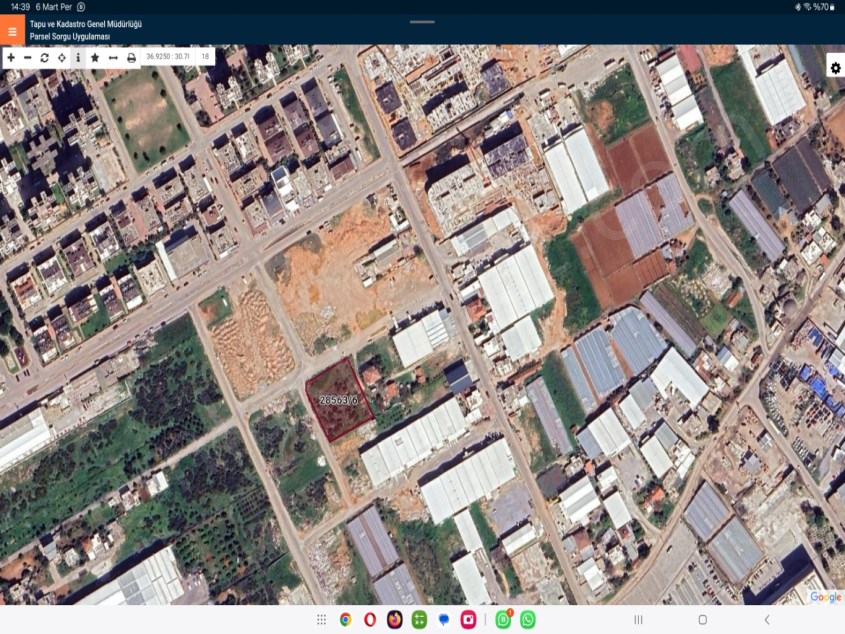Click the refresh map icon
Screen dimensions: 845x634
coord(45,58)
